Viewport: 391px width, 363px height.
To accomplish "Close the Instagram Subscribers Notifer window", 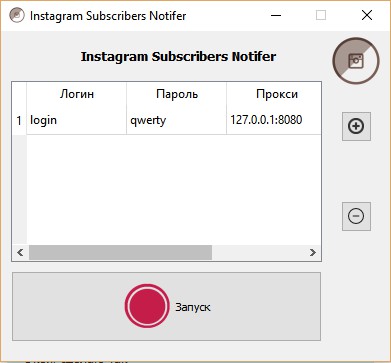I will point(367,15).
